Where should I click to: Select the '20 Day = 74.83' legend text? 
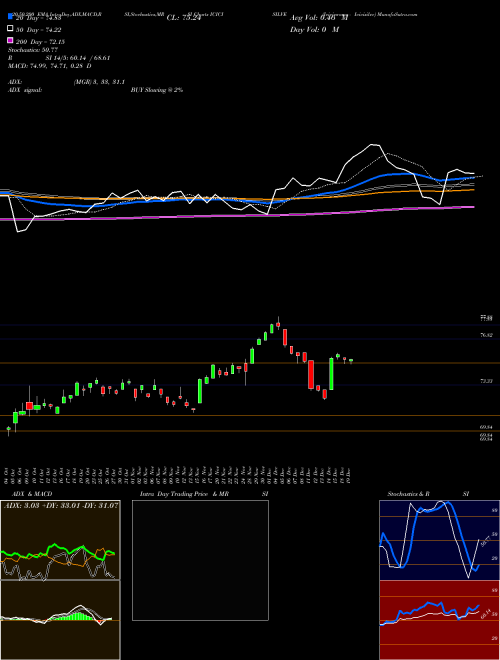(x=39, y=18)
